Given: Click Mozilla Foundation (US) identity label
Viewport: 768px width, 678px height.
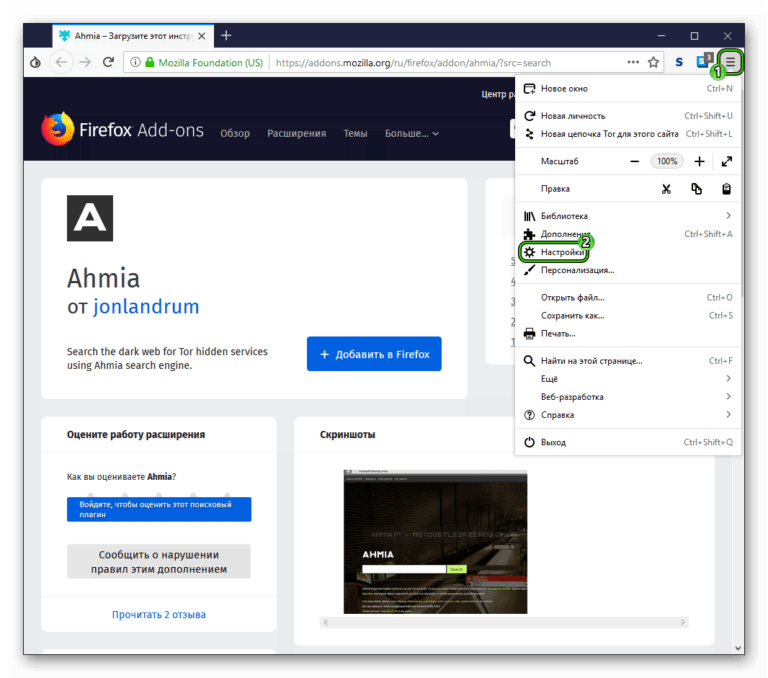Looking at the screenshot, I should [211, 63].
